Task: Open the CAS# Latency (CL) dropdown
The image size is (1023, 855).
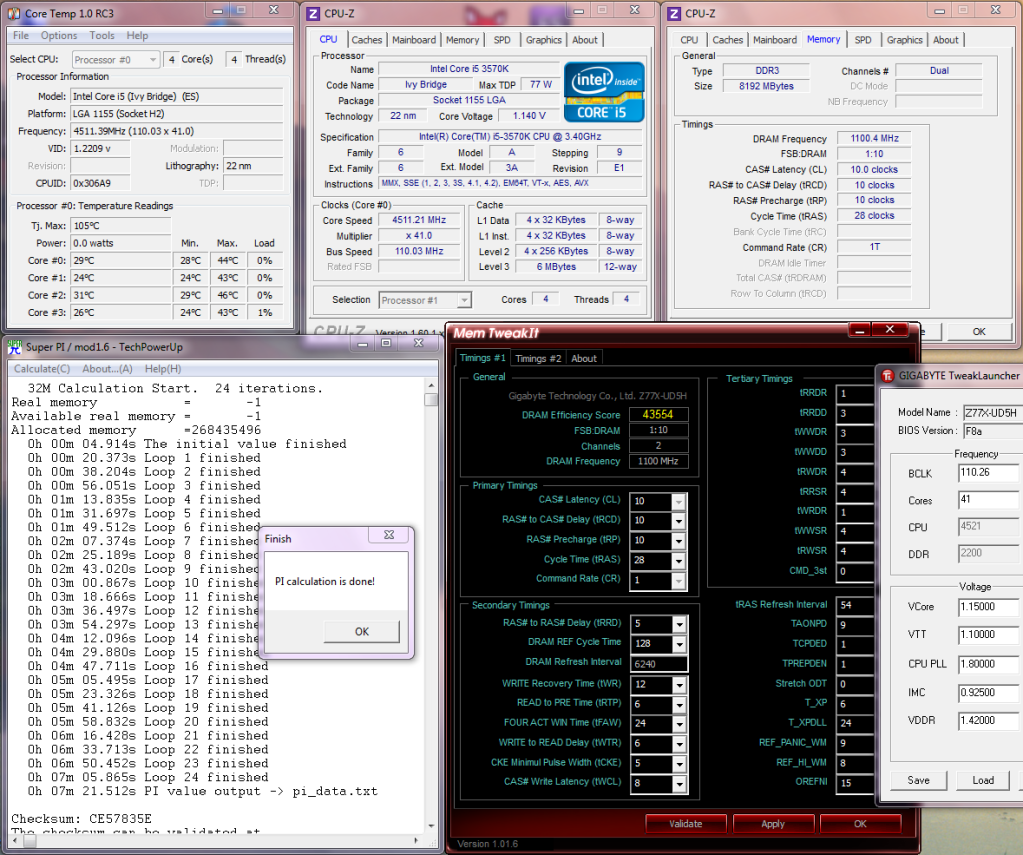Action: tap(679, 500)
